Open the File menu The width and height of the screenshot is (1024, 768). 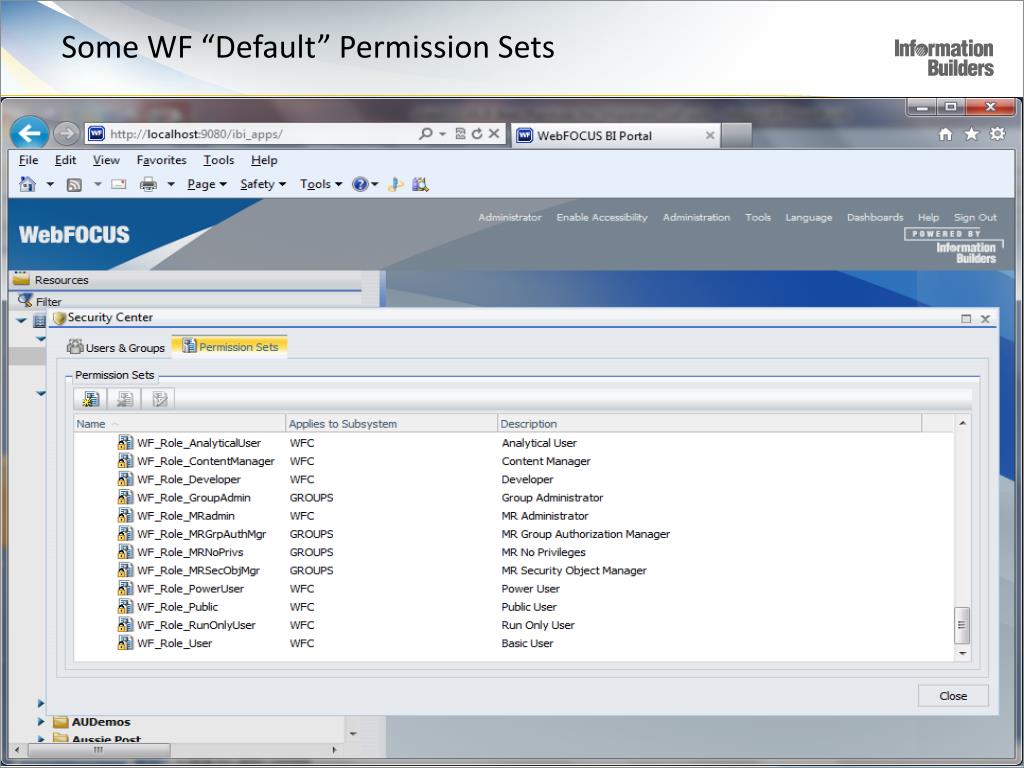click(29, 160)
